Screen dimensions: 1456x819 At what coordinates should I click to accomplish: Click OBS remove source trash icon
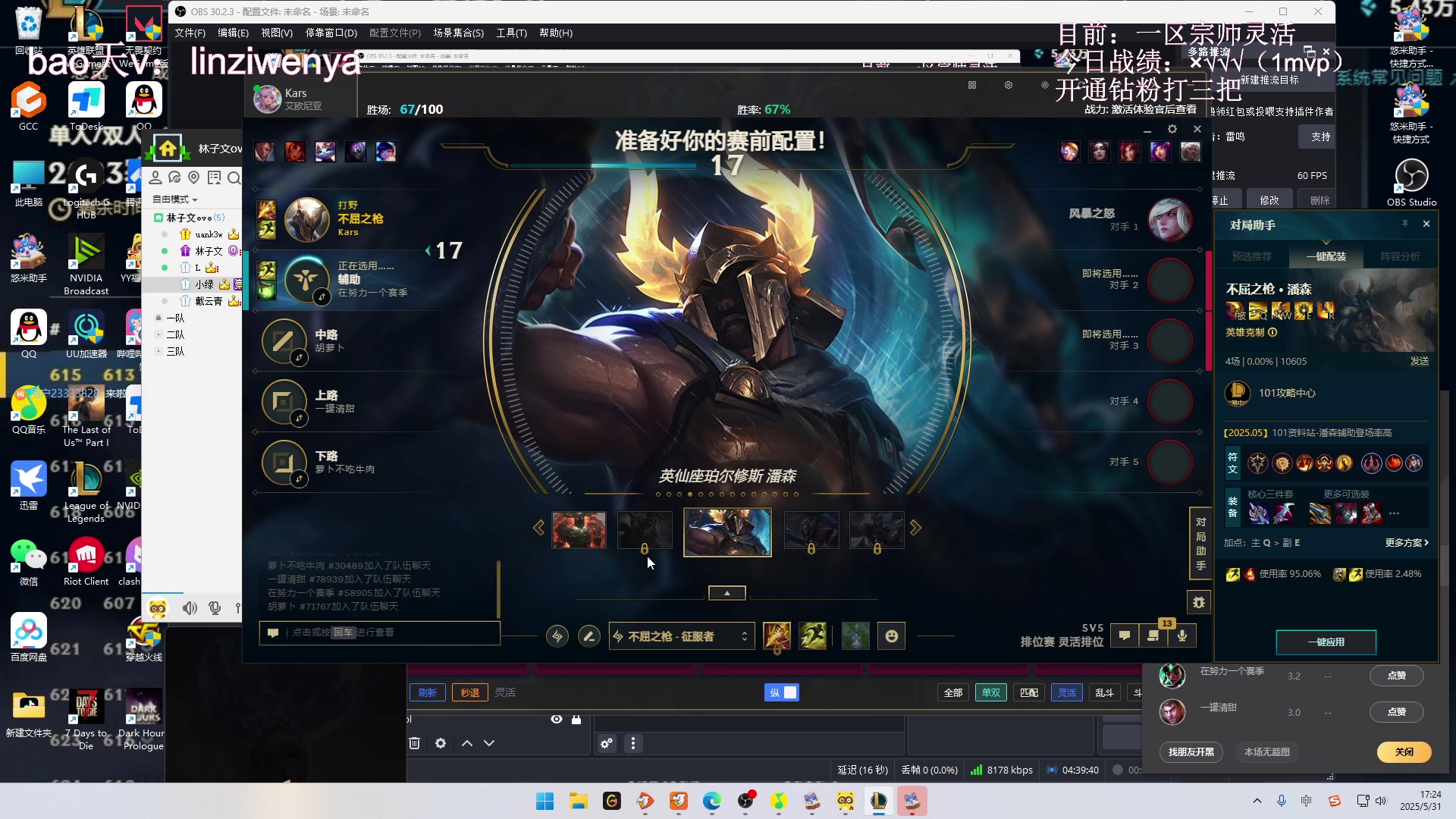pyautogui.click(x=414, y=743)
